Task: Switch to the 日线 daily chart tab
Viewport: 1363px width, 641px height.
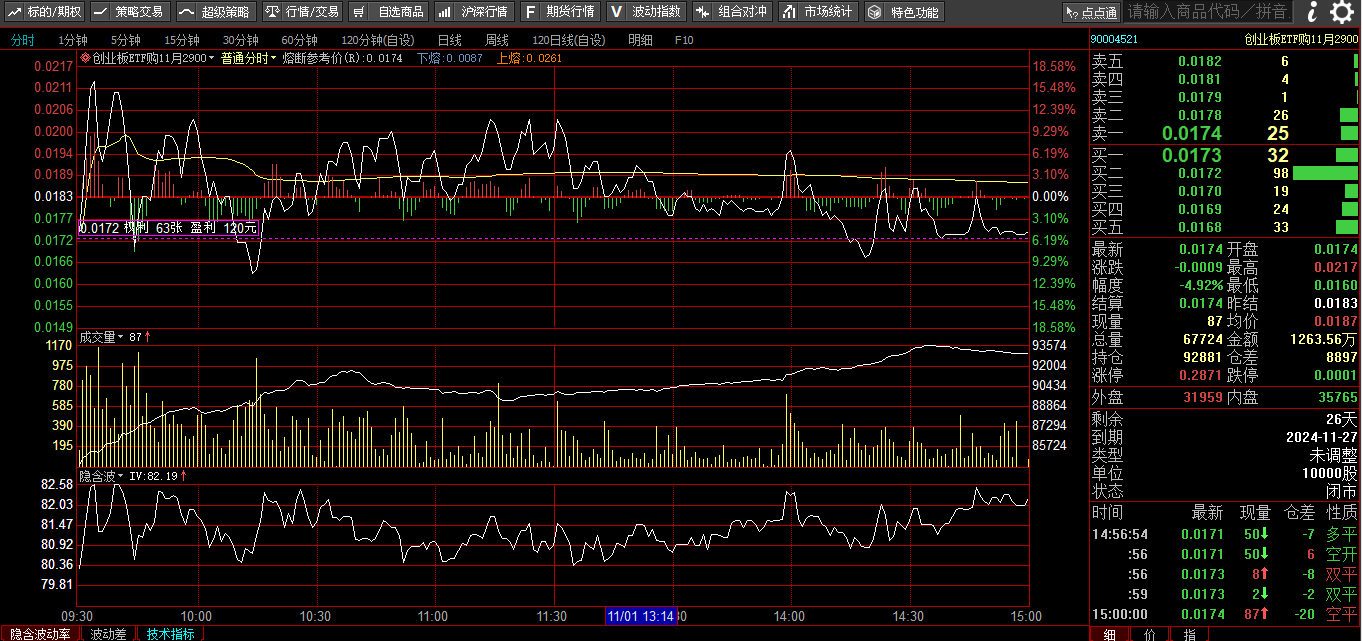Action: pyautogui.click(x=449, y=40)
